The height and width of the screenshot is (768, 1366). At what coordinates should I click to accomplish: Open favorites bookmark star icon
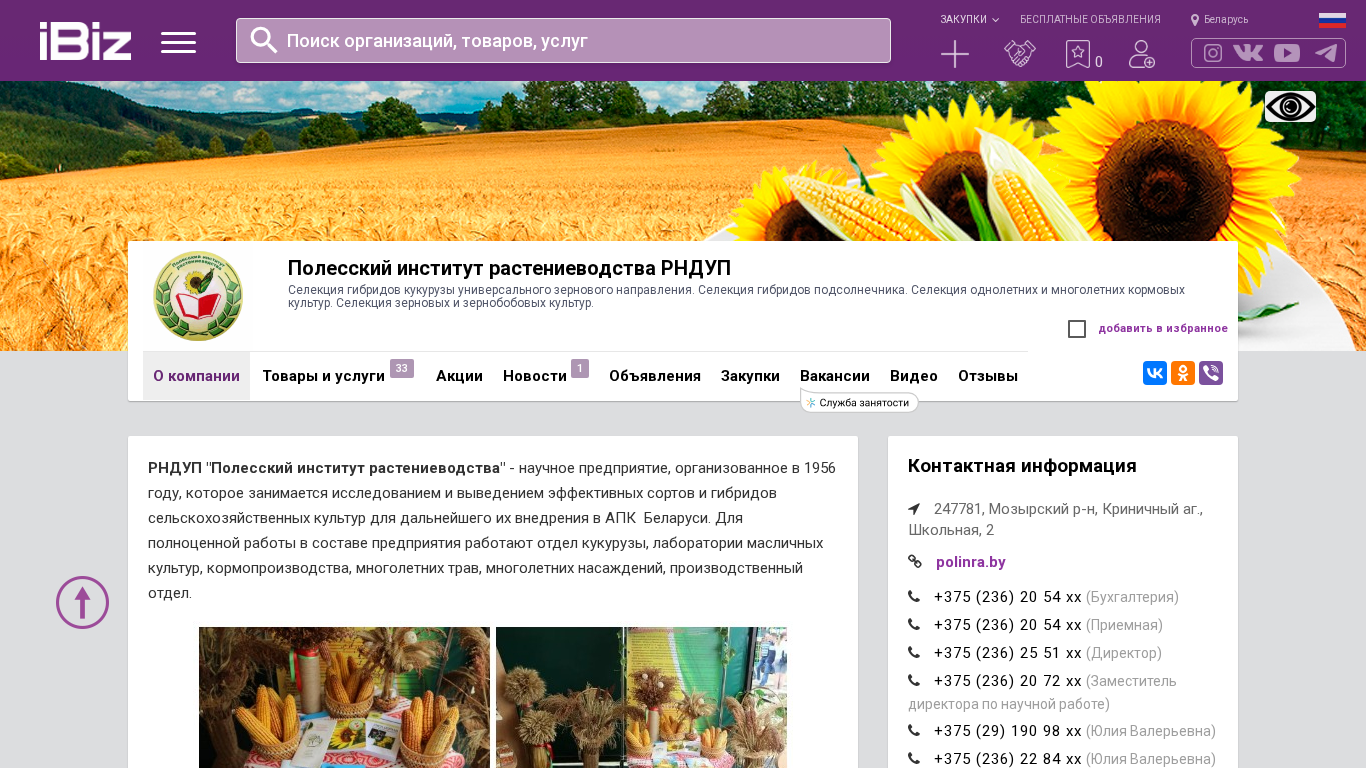pos(1078,54)
